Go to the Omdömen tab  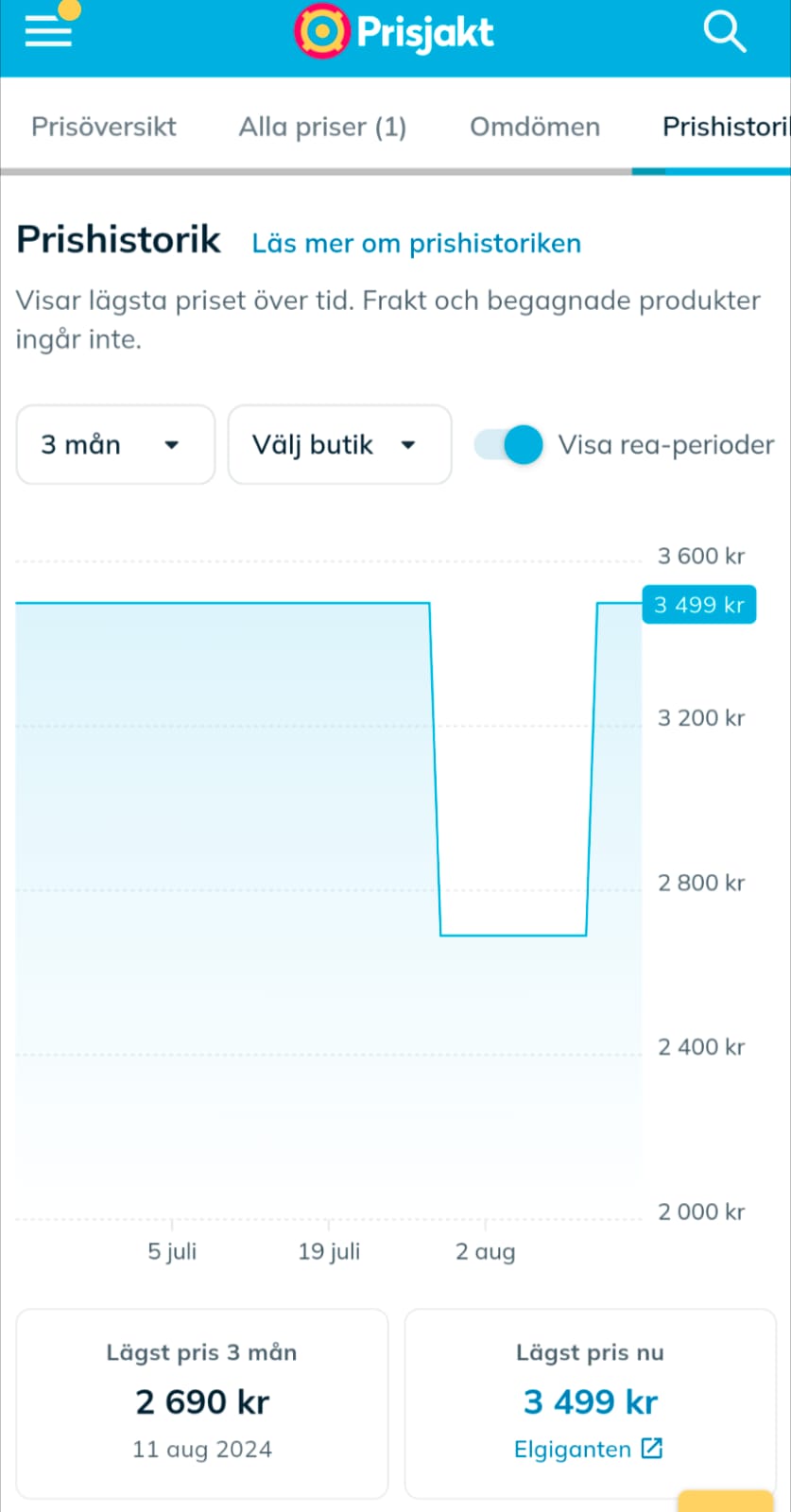pyautogui.click(x=535, y=127)
